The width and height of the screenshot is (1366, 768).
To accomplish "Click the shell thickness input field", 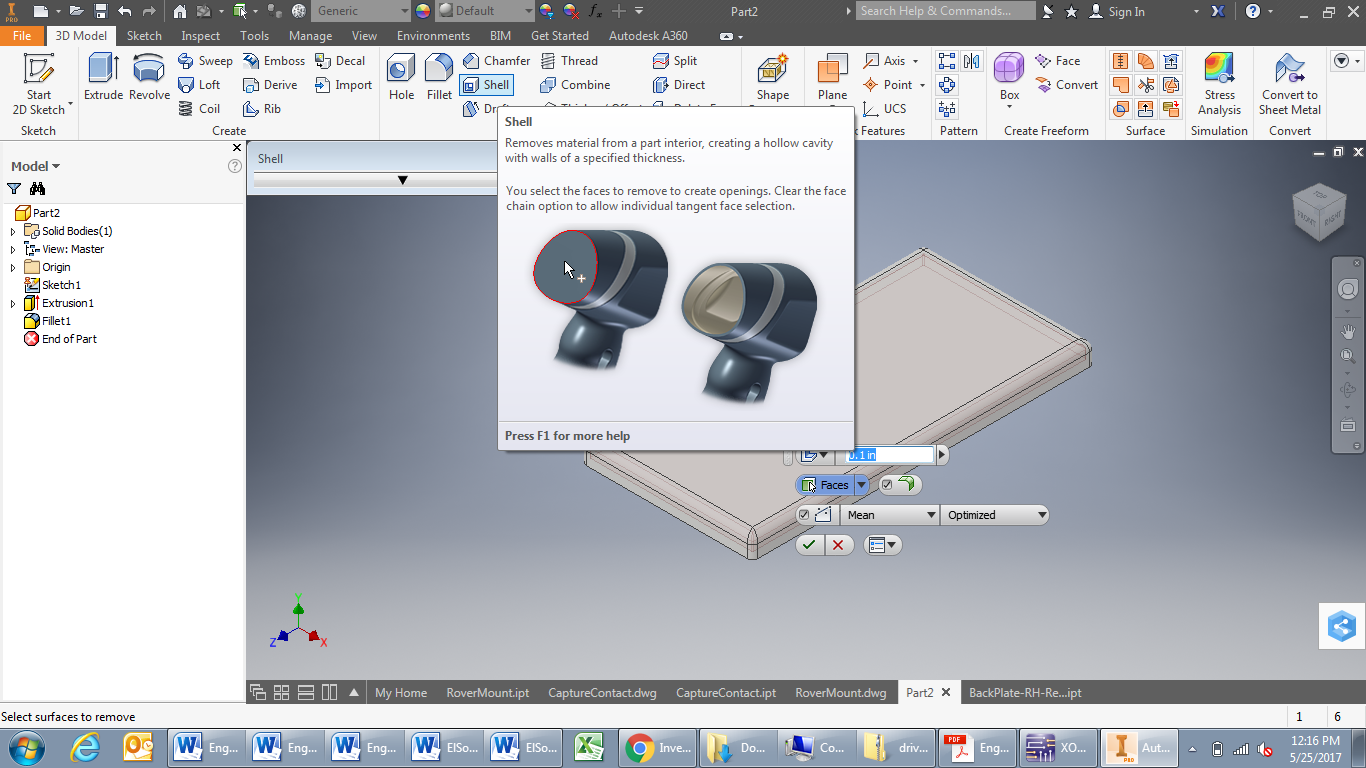I will pos(890,455).
